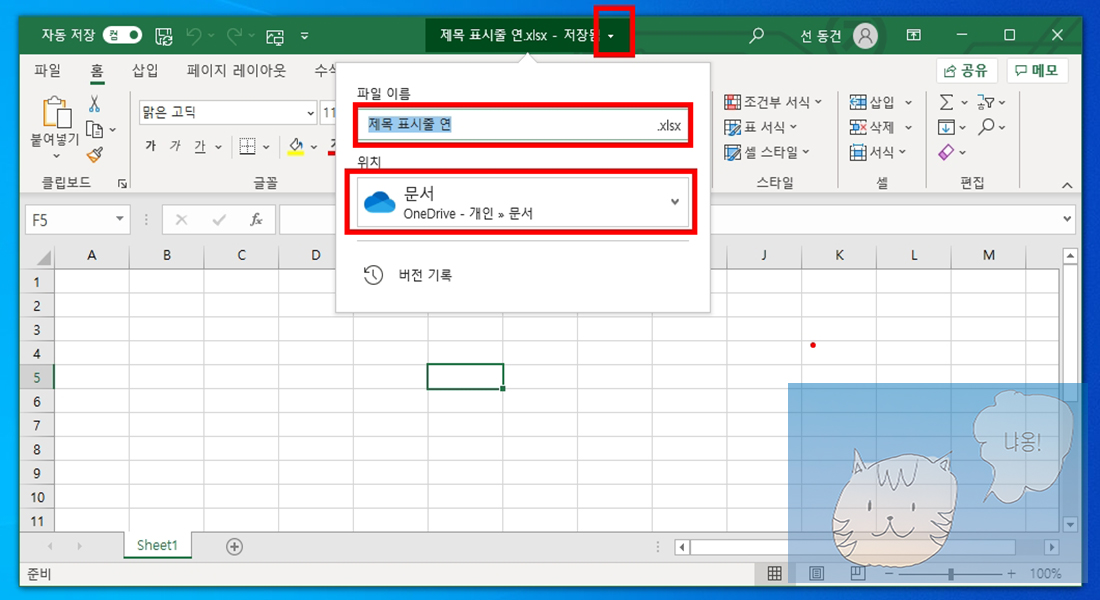Open 표 서식 (Format as Table)
Viewport: 1100px width, 600px height.
click(760, 127)
